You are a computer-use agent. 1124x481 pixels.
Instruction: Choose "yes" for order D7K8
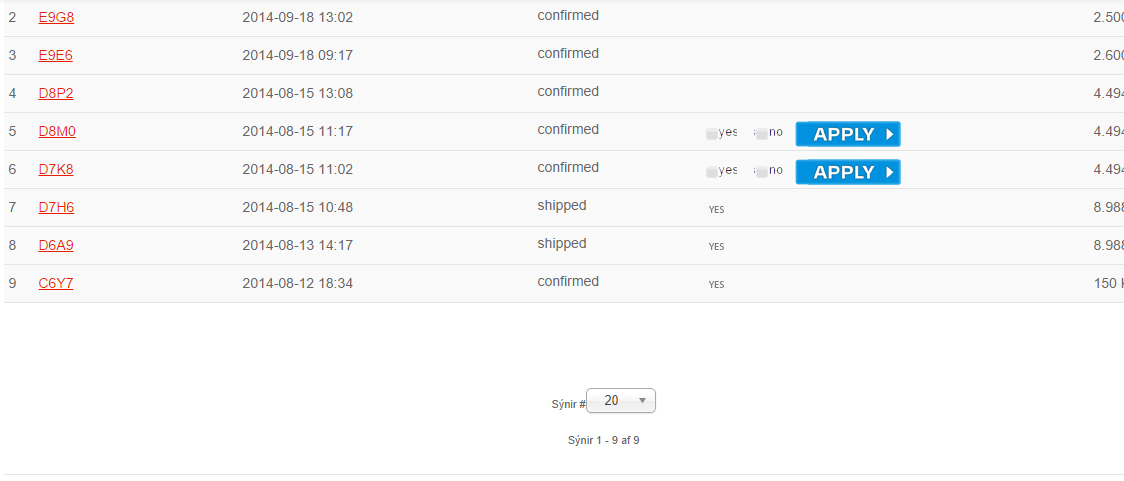pyautogui.click(x=712, y=171)
